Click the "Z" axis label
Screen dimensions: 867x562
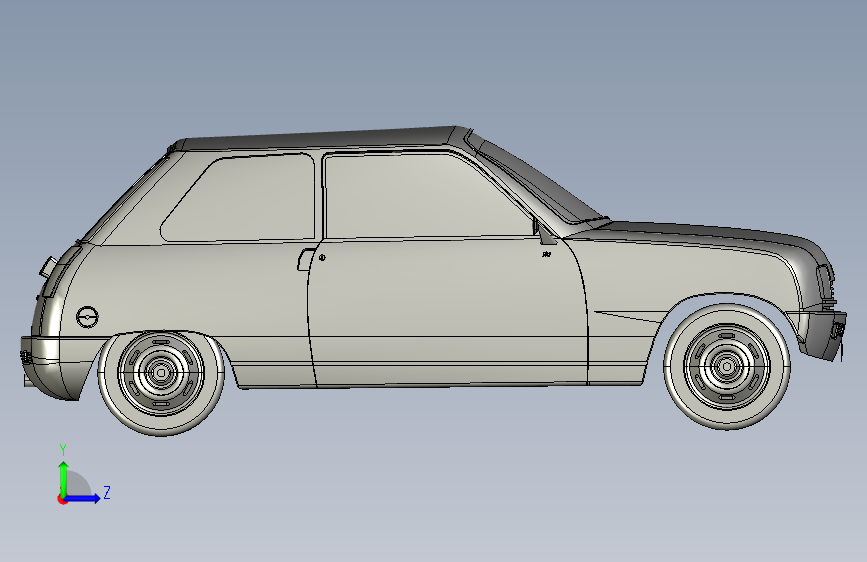point(107,492)
